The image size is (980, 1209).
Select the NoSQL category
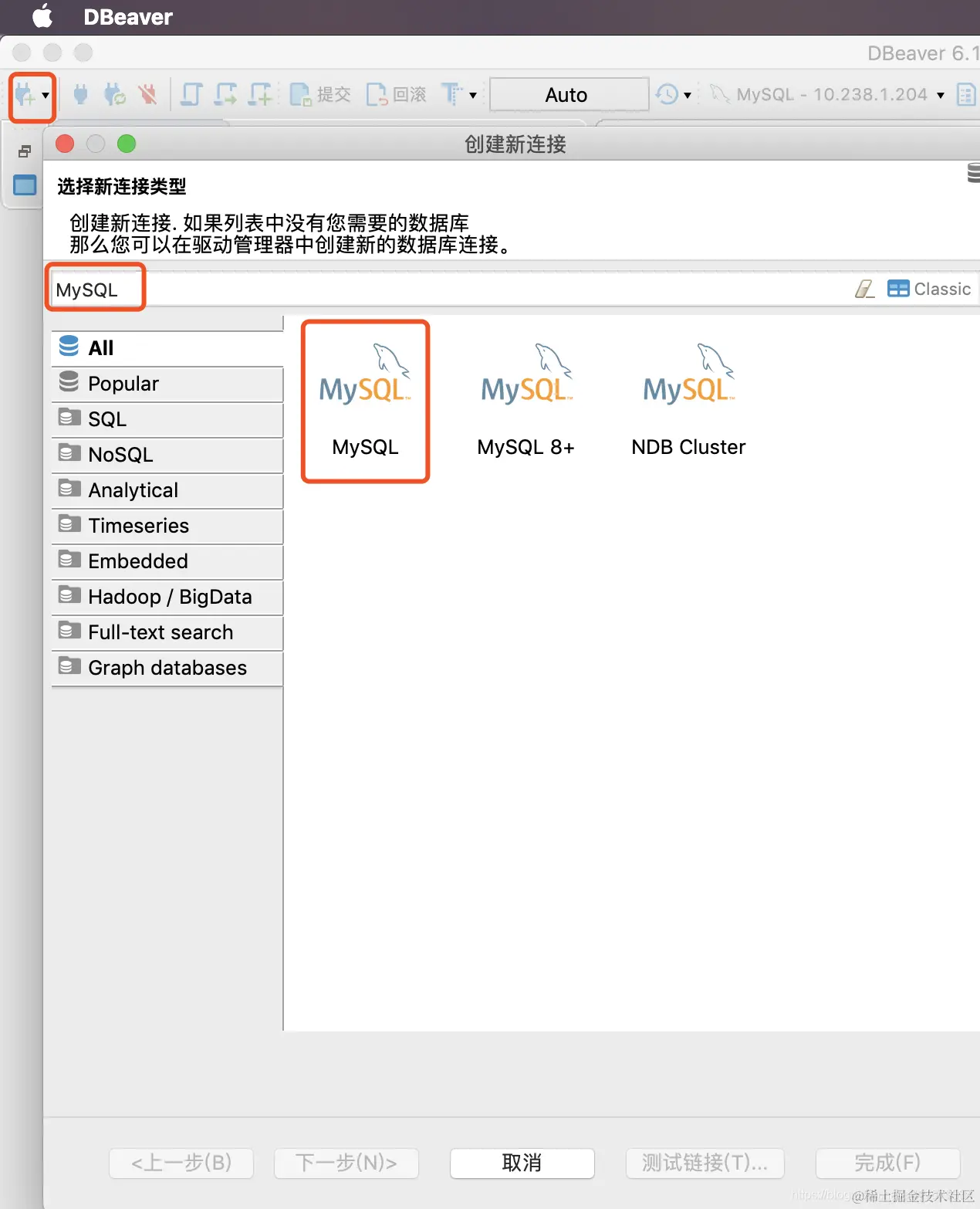coord(167,455)
